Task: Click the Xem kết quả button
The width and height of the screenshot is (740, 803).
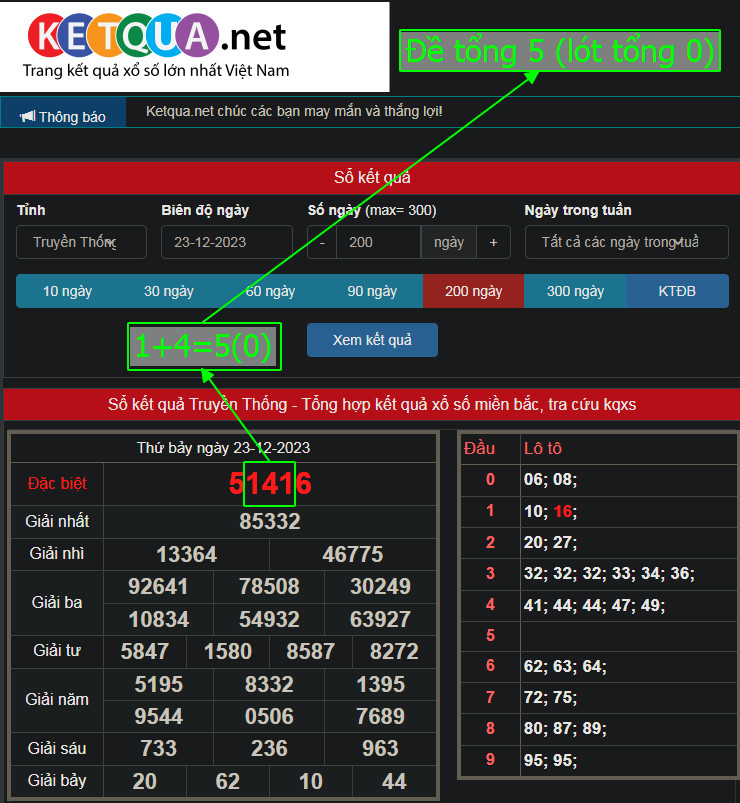Action: click(x=372, y=340)
